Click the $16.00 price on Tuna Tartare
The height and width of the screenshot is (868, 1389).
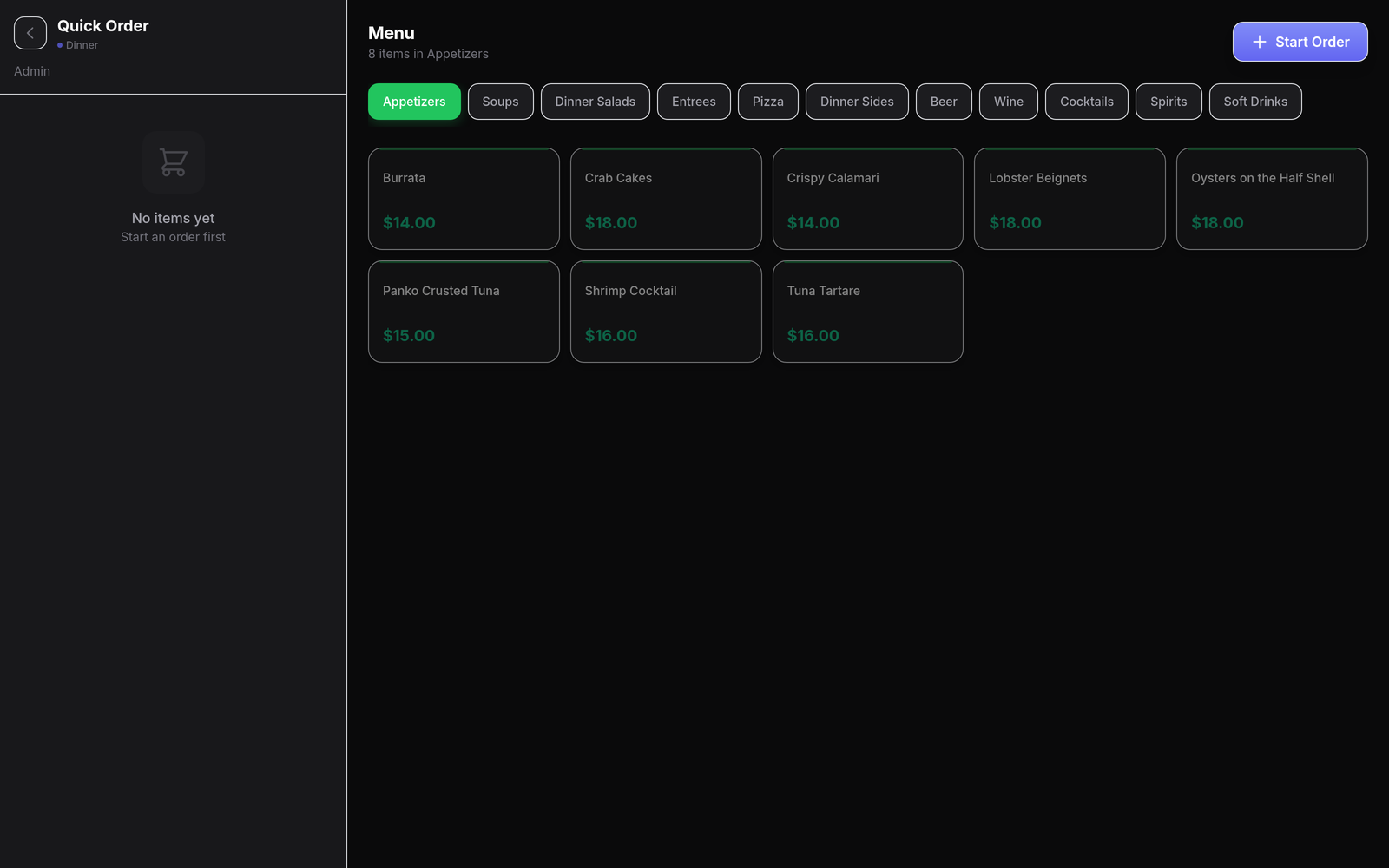tap(813, 336)
